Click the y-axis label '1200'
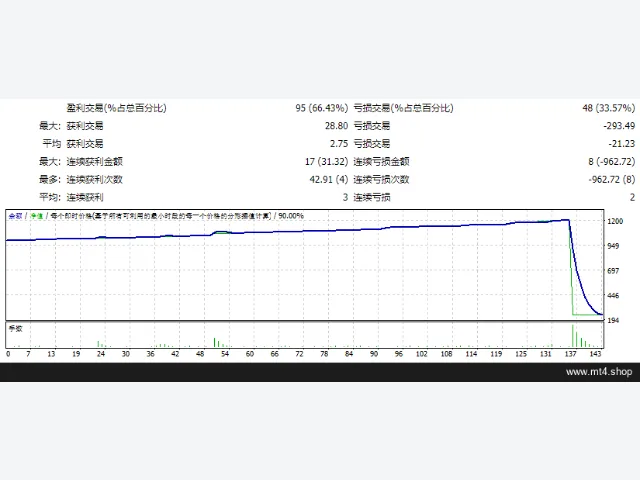 [x=615, y=221]
